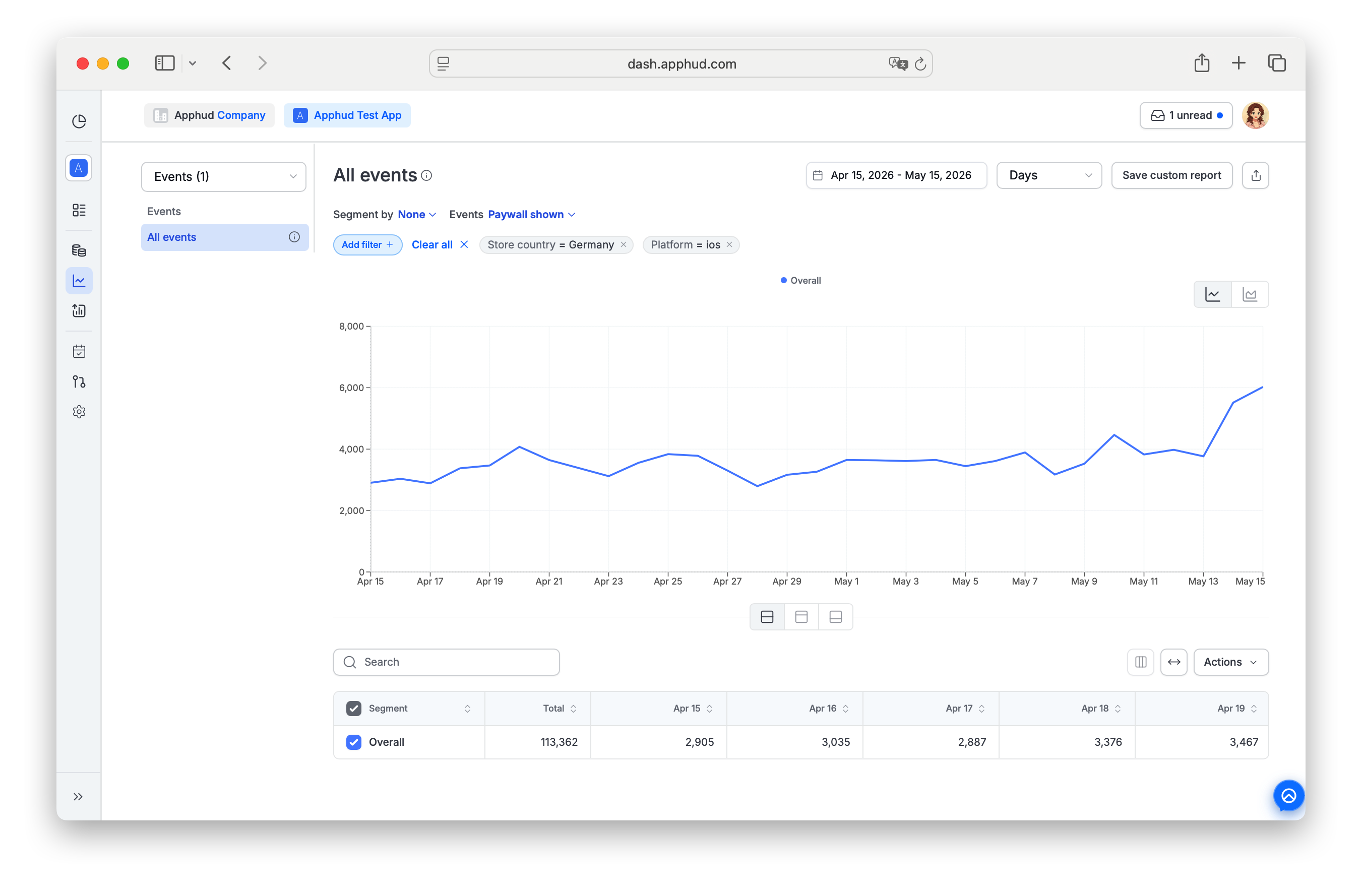Open the settings gear in sidebar
This screenshot has height=896, width=1362.
pos(79,412)
